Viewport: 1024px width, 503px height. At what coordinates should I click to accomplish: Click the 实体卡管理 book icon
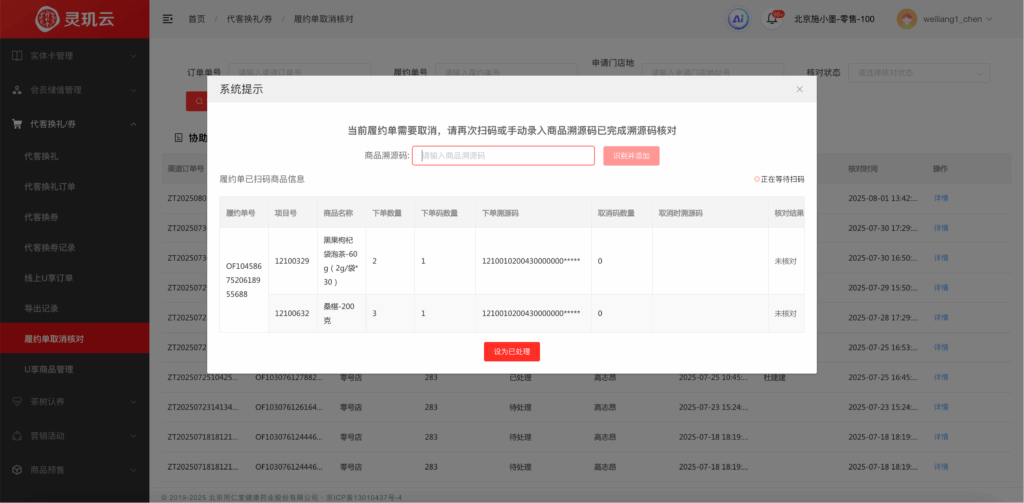(x=17, y=56)
